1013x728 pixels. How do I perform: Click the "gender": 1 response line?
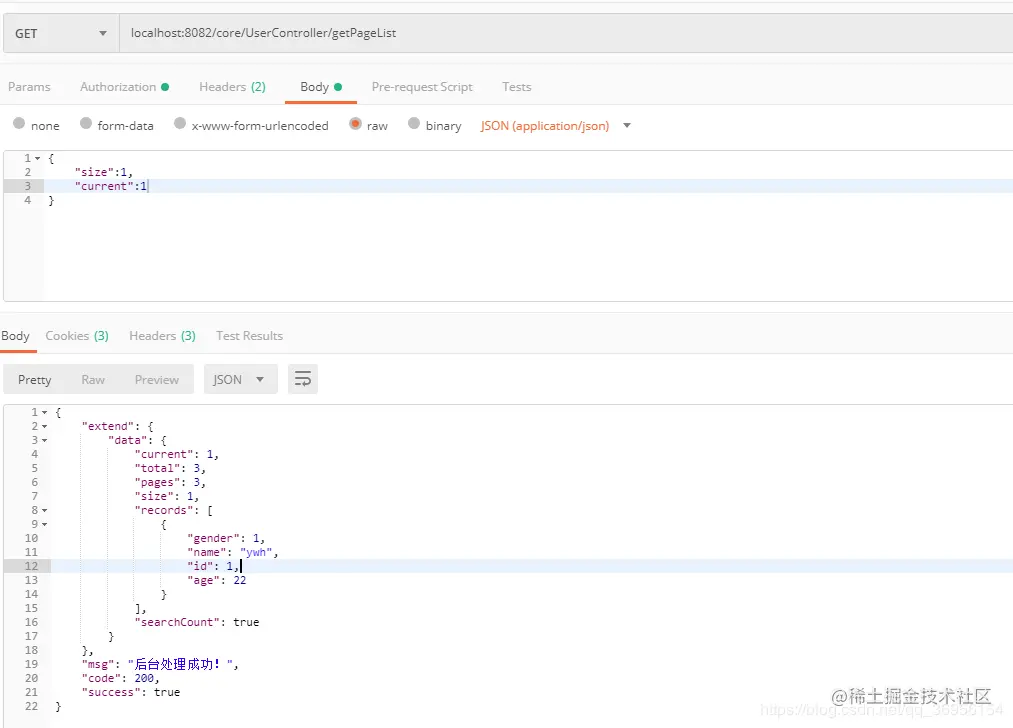226,538
